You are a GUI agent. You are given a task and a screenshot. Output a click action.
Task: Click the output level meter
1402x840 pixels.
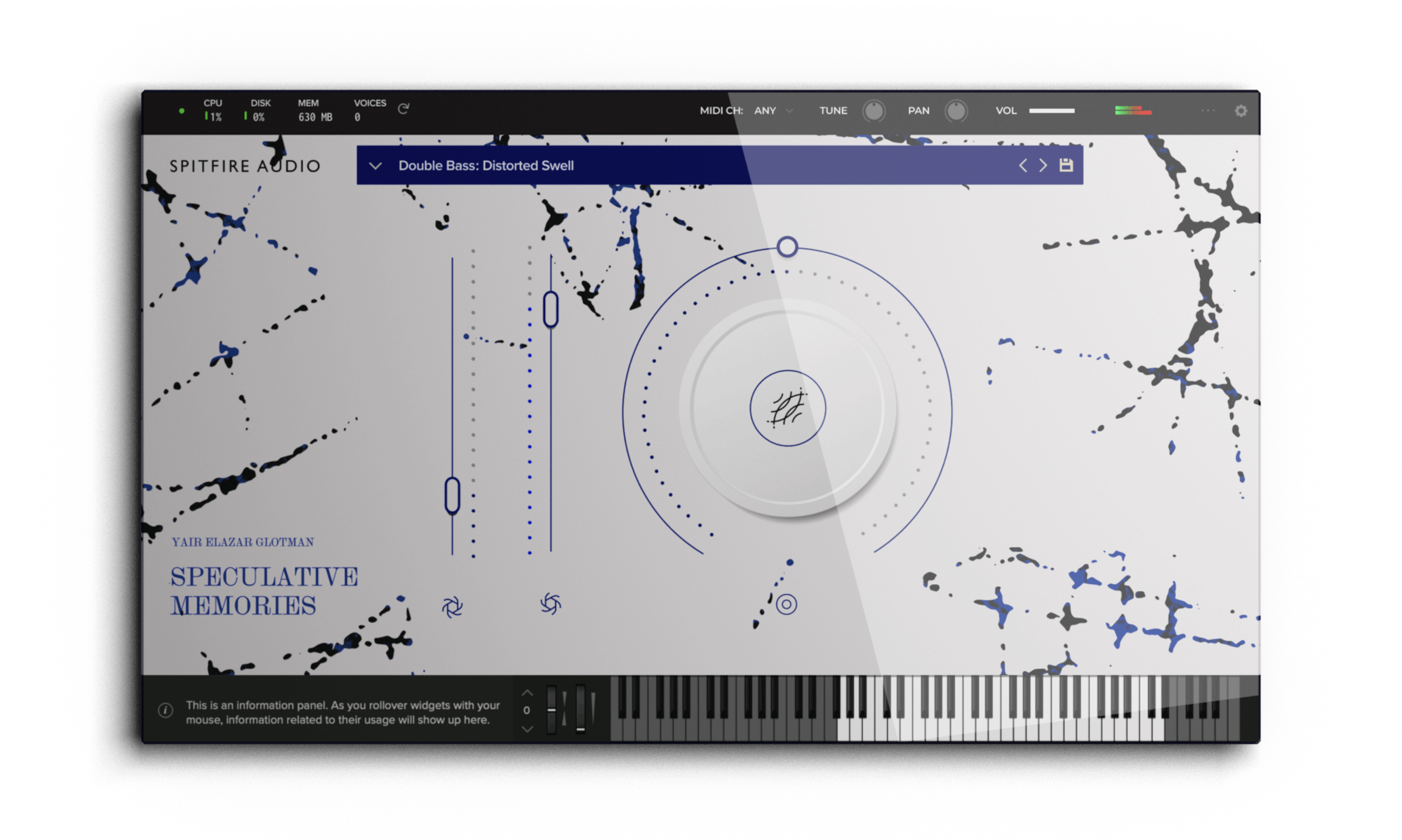(x=1133, y=110)
